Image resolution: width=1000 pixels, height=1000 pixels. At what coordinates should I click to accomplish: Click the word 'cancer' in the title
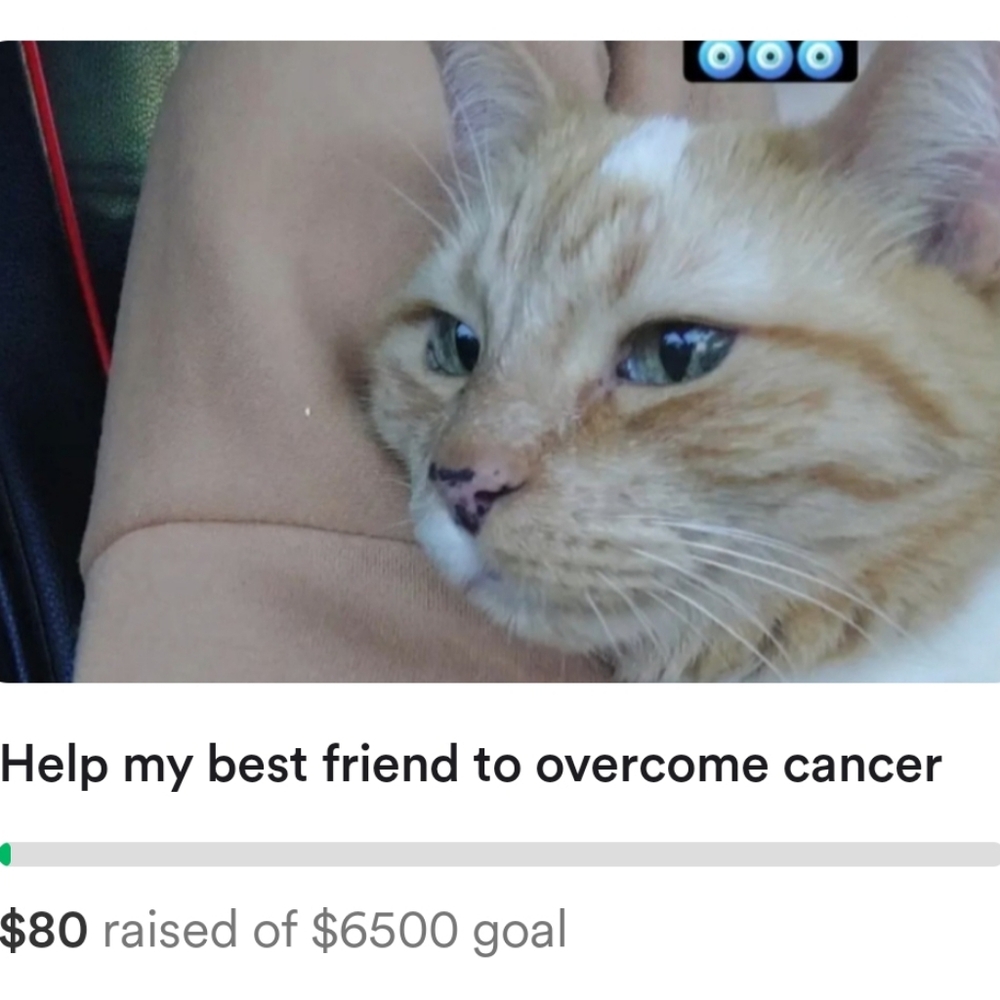pyautogui.click(x=862, y=766)
